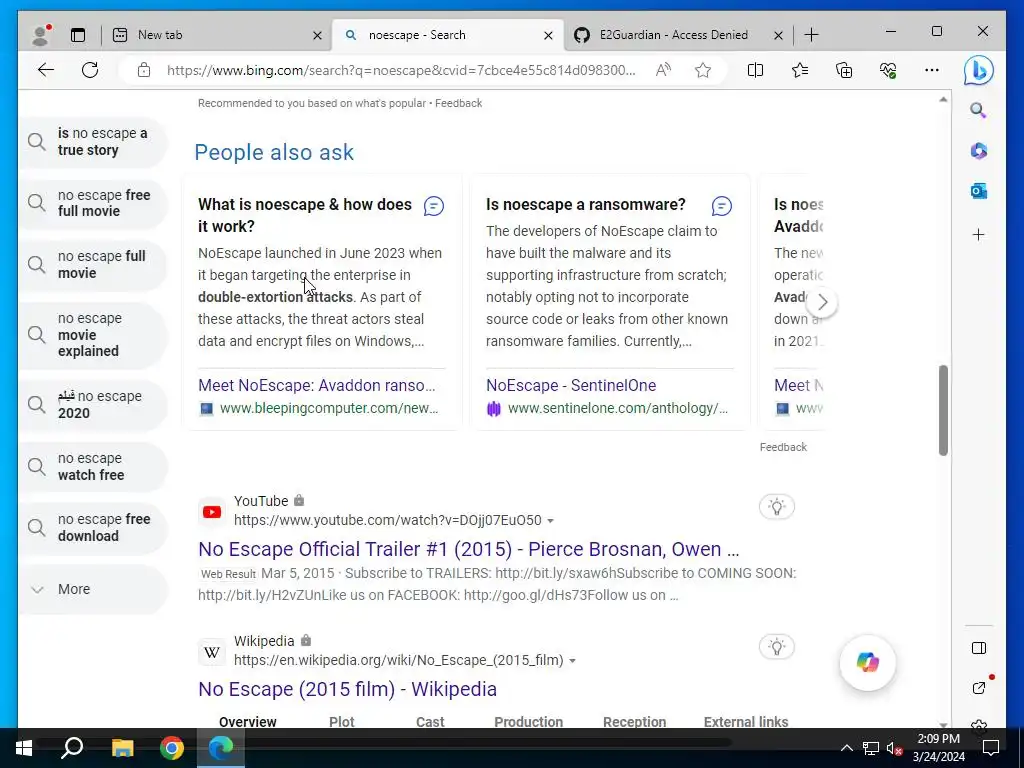The height and width of the screenshot is (768, 1024).
Task: Search 'no escape movie explained'
Action: [93, 335]
